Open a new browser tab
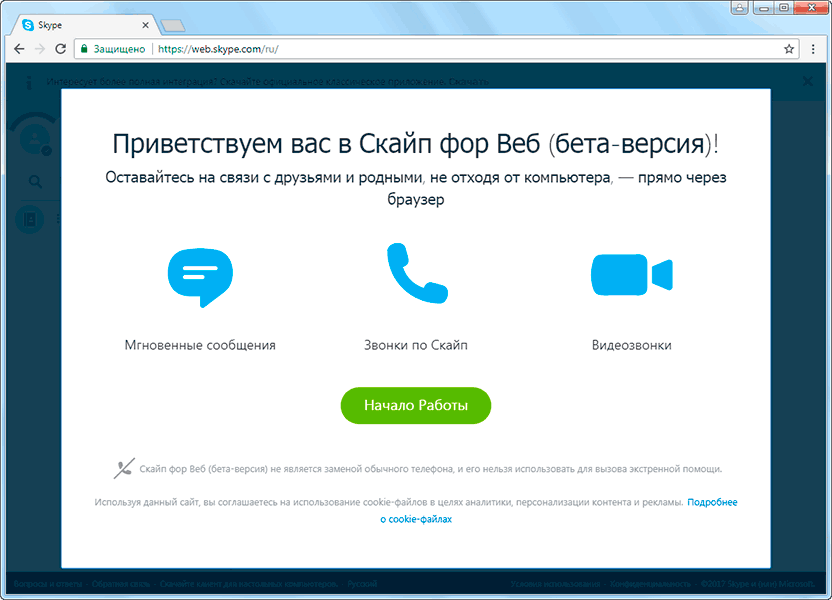832x600 pixels. tap(172, 25)
